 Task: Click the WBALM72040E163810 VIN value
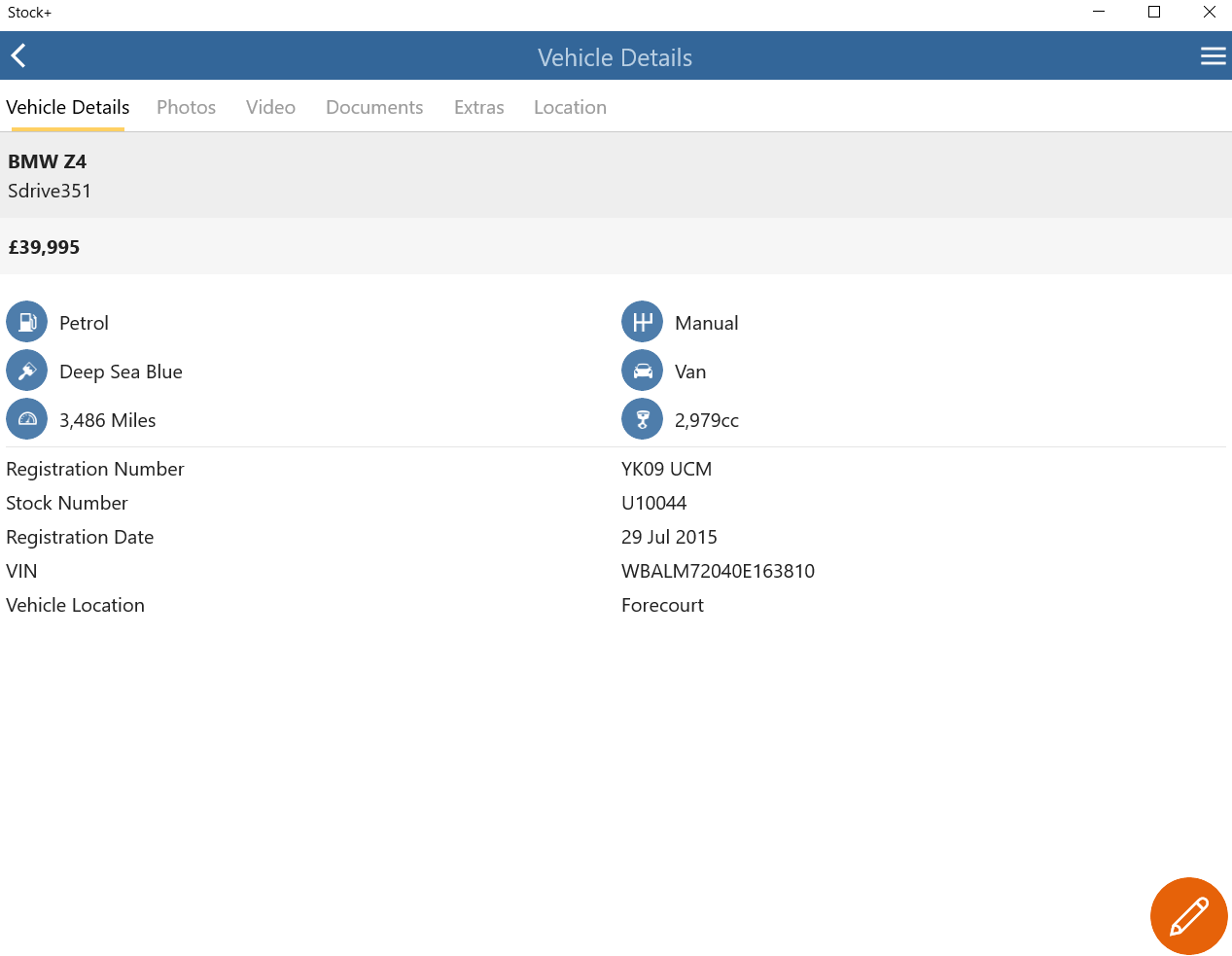(x=719, y=571)
